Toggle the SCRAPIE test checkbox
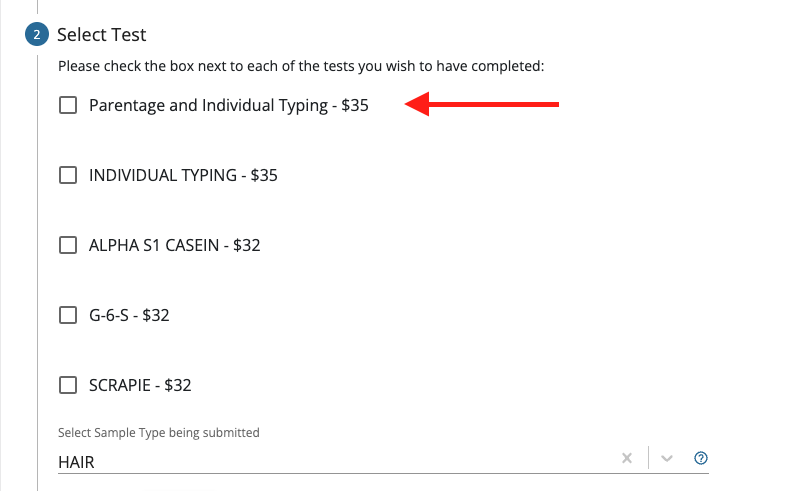The width and height of the screenshot is (807, 491). tap(68, 385)
